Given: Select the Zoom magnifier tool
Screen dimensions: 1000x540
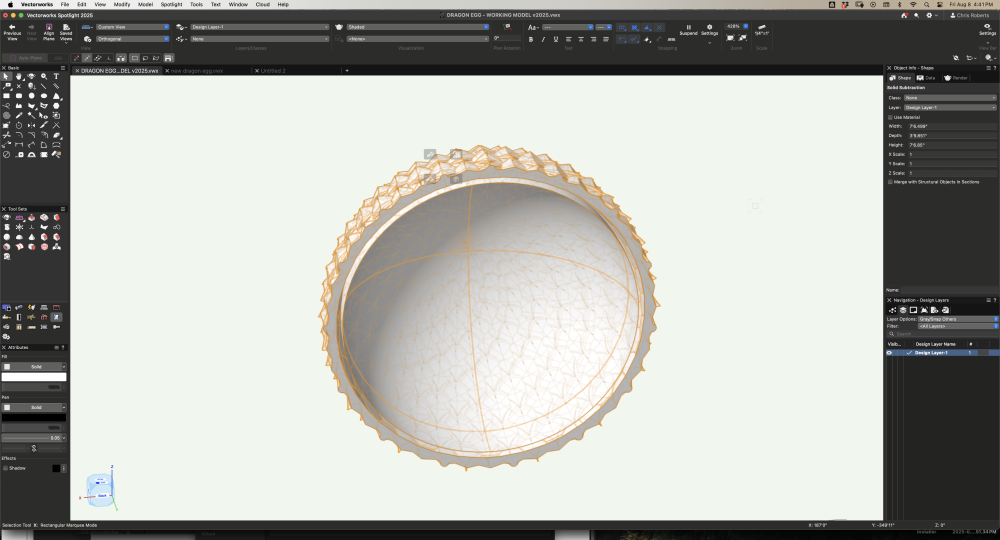Looking at the screenshot, I should [x=44, y=77].
